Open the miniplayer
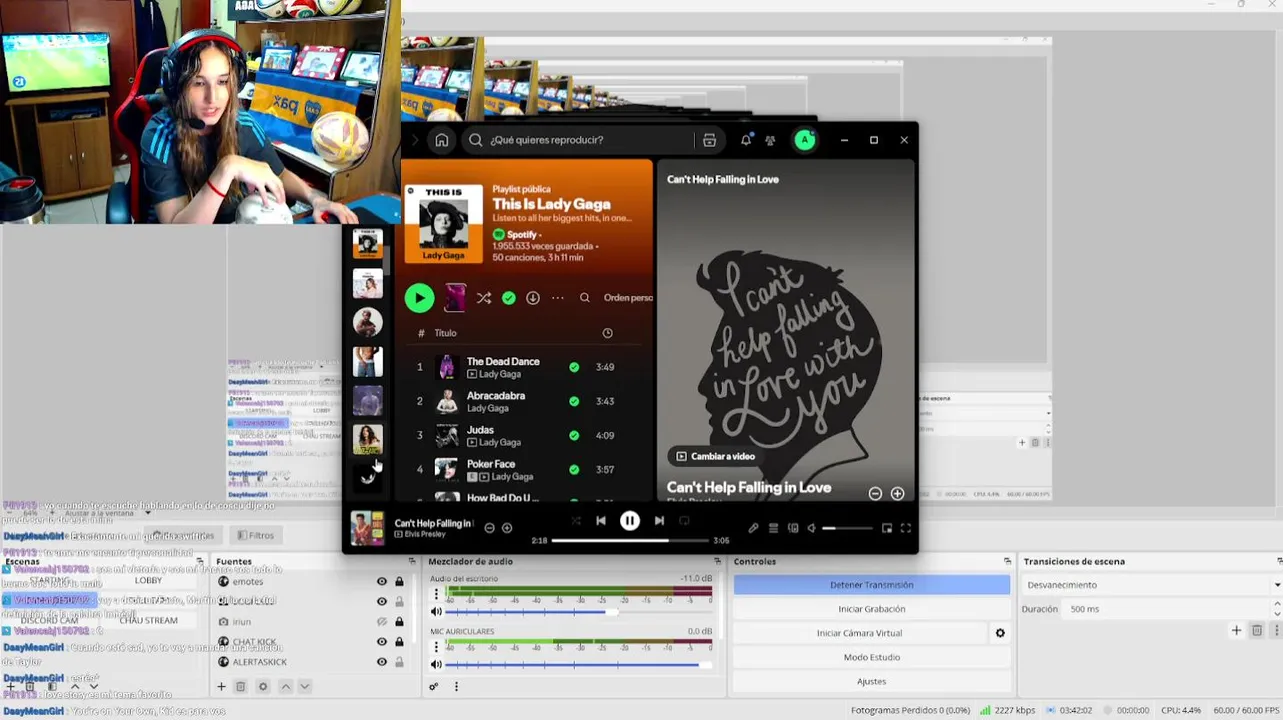This screenshot has height=720, width=1283. pos(887,528)
